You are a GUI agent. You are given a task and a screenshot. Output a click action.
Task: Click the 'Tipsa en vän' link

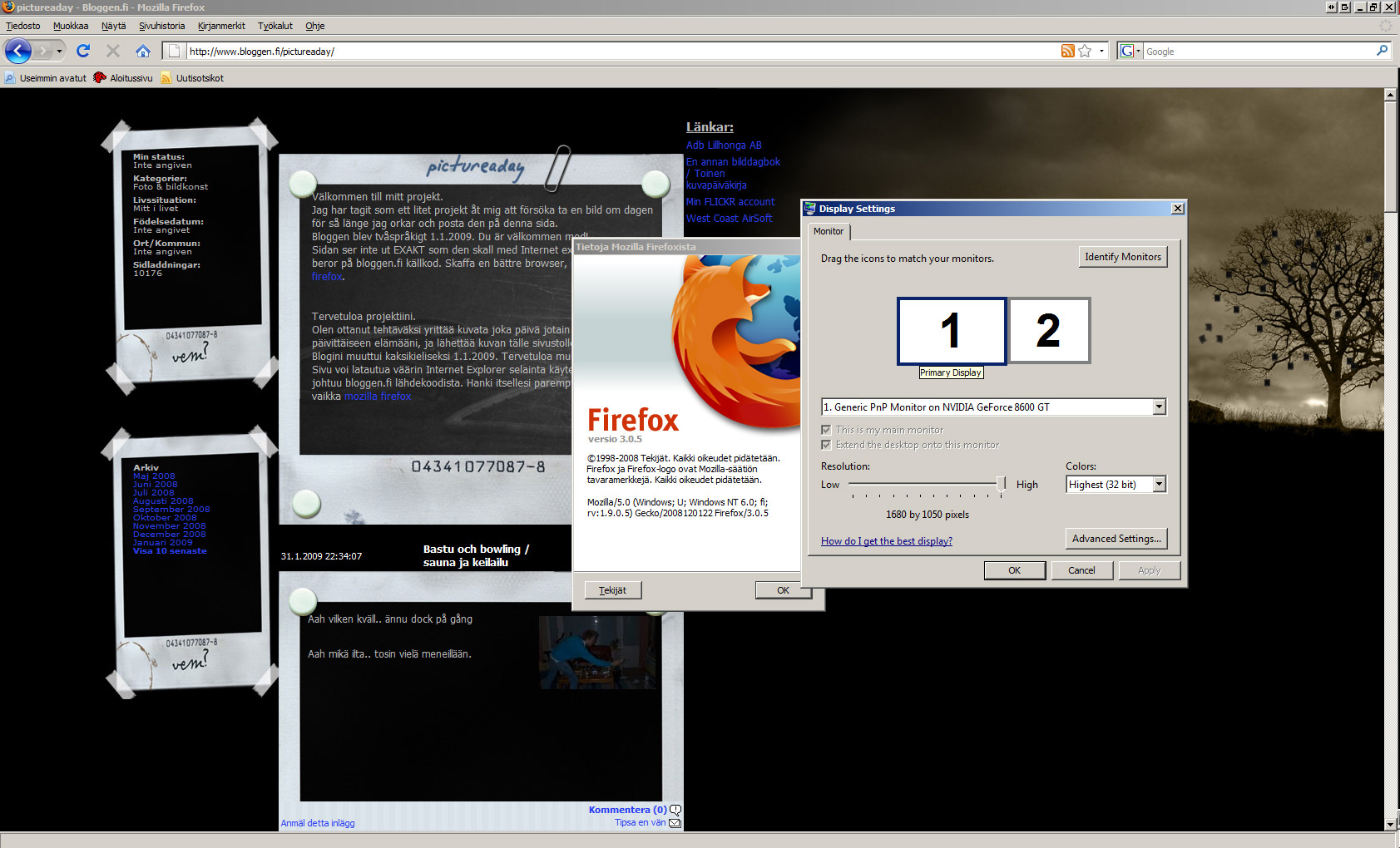641,823
